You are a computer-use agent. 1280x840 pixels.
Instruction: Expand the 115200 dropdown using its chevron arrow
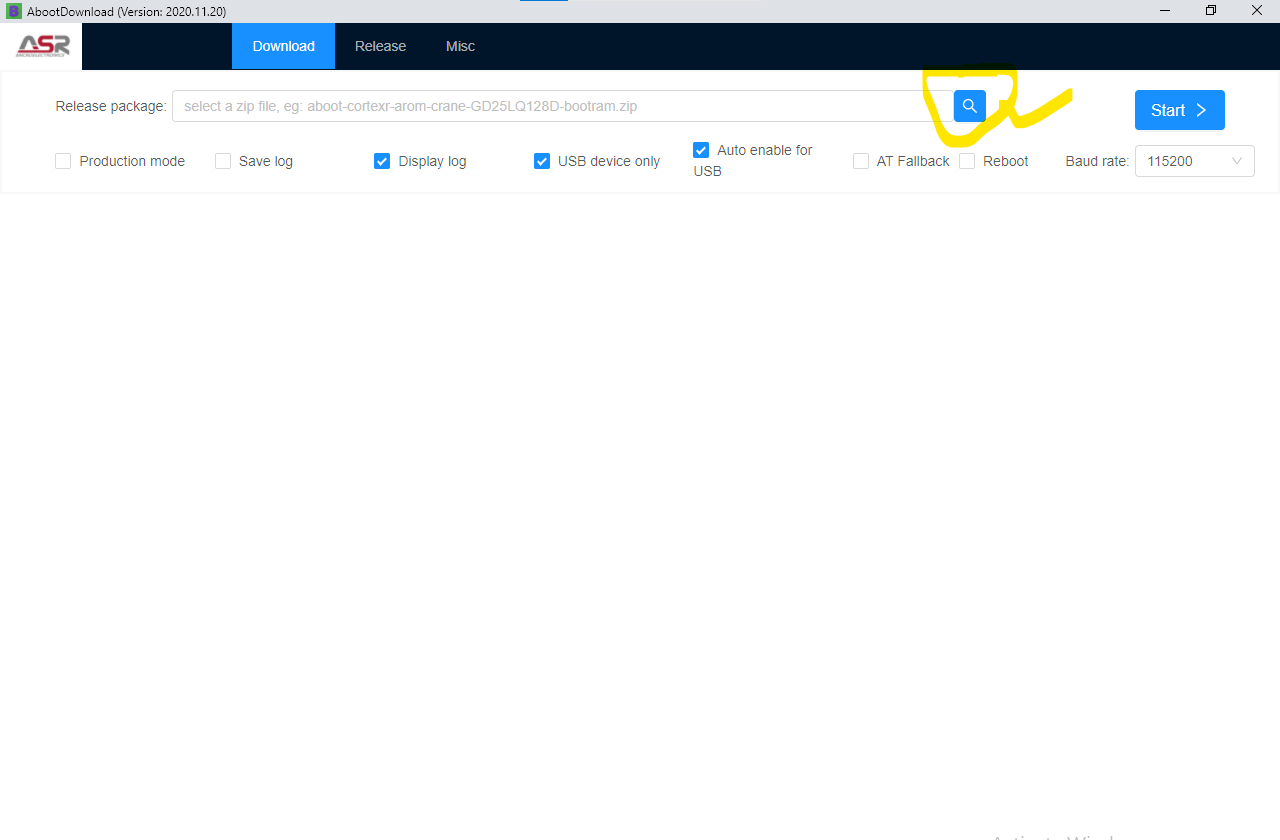point(1237,161)
